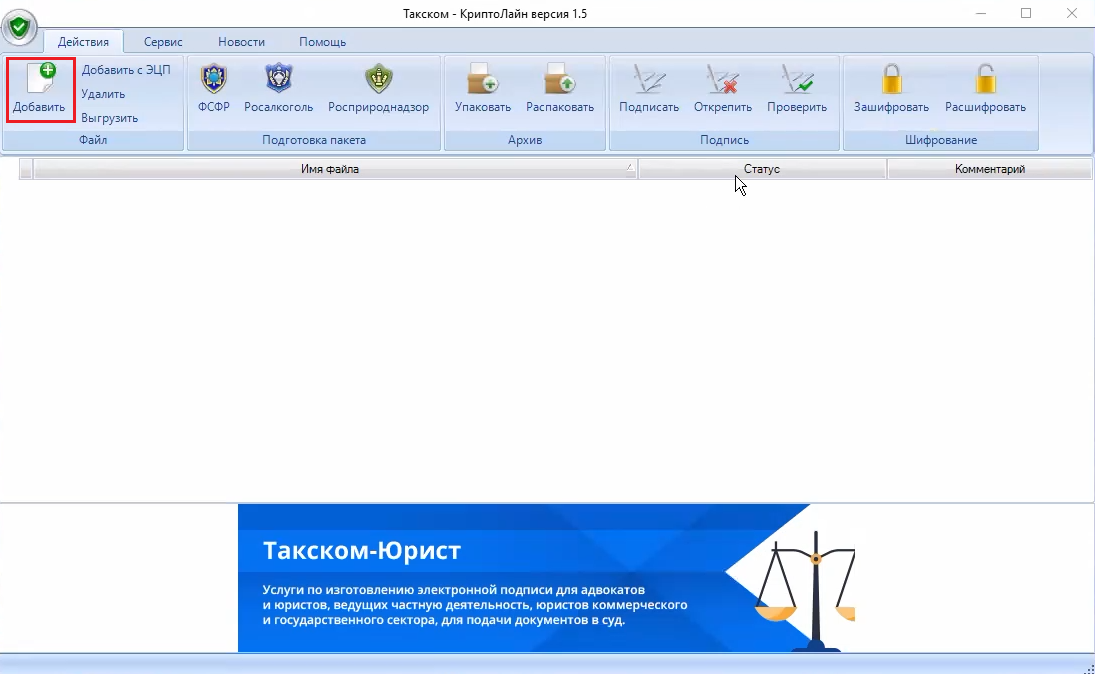
Task: Click the Добавить file icon
Action: (40, 80)
